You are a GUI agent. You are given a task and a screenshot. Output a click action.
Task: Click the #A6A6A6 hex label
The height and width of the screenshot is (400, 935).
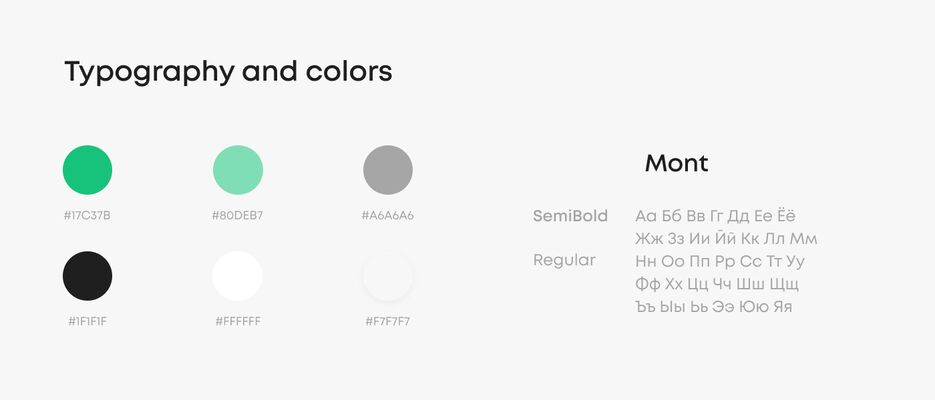tap(388, 216)
